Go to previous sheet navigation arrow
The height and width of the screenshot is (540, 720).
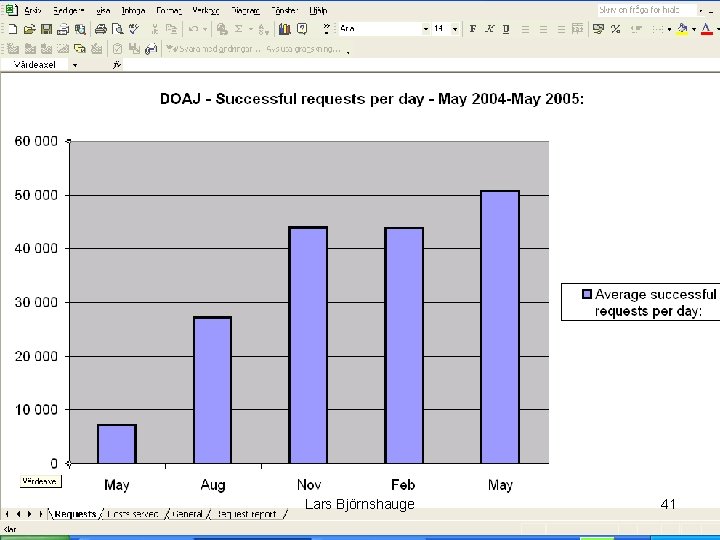(18, 514)
